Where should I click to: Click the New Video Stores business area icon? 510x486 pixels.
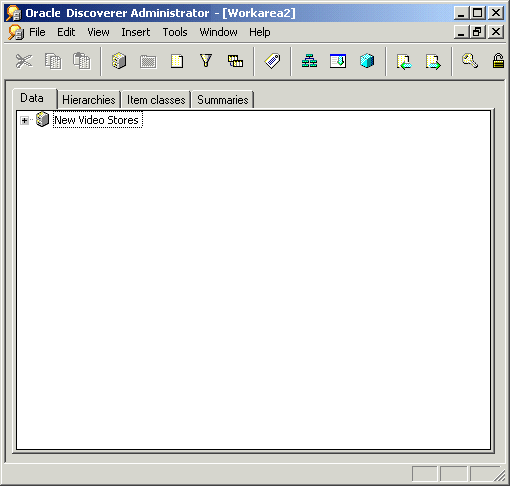(x=42, y=119)
